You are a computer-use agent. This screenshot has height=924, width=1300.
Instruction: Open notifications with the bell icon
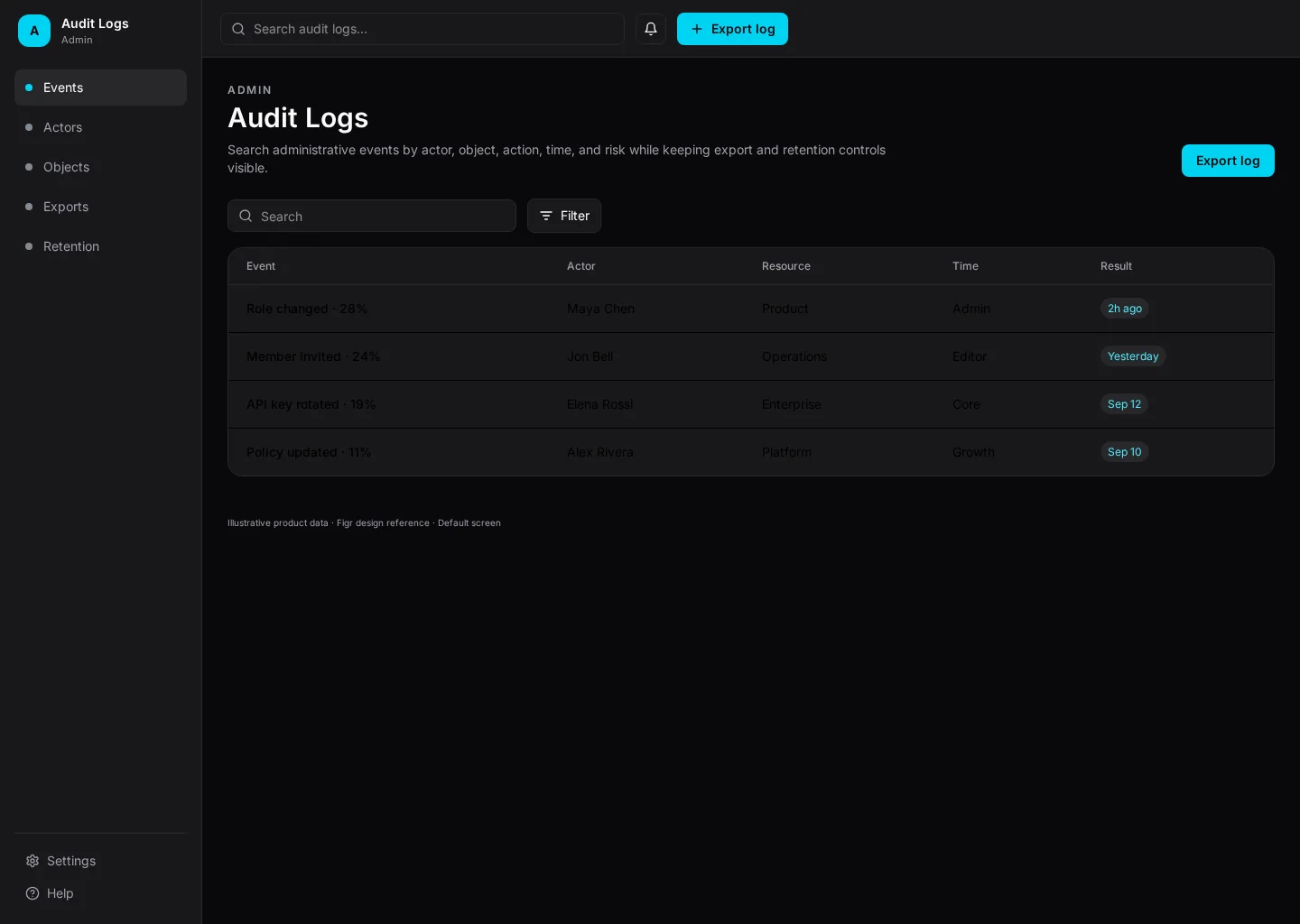[651, 29]
